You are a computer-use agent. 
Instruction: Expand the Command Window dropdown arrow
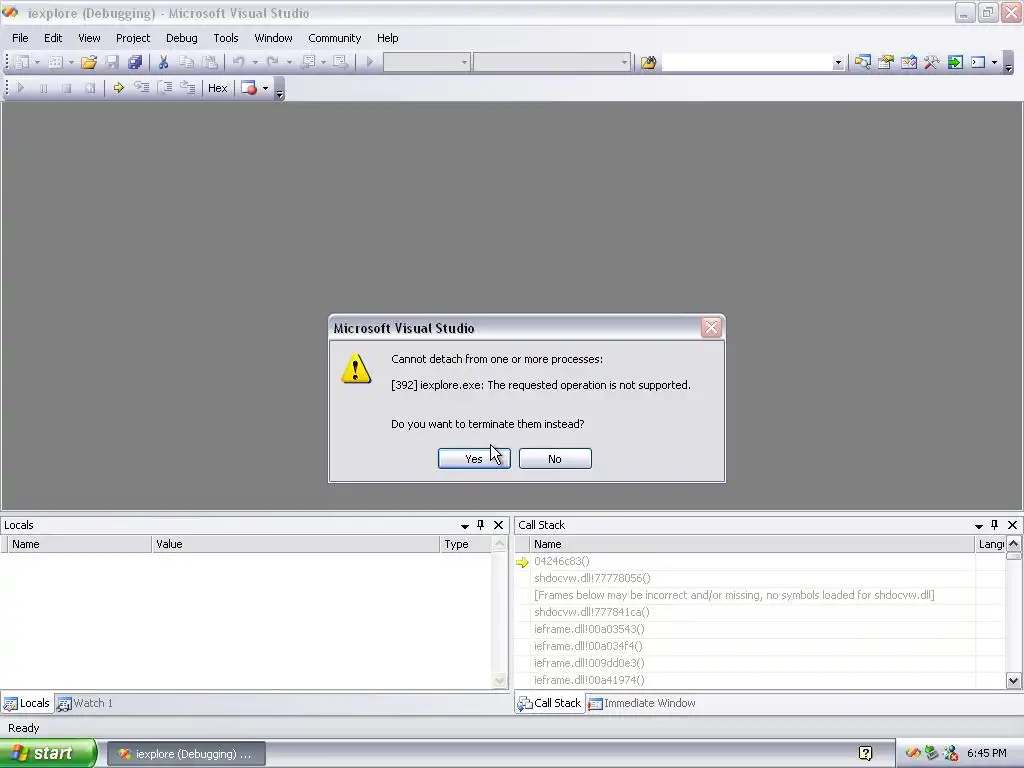(x=995, y=63)
